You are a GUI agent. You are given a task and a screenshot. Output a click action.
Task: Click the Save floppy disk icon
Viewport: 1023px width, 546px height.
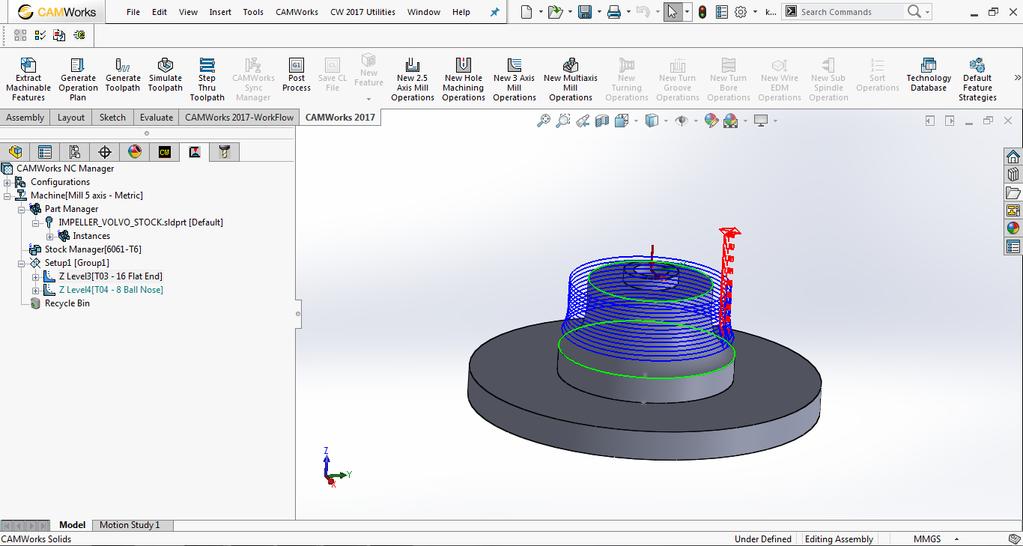tap(585, 12)
